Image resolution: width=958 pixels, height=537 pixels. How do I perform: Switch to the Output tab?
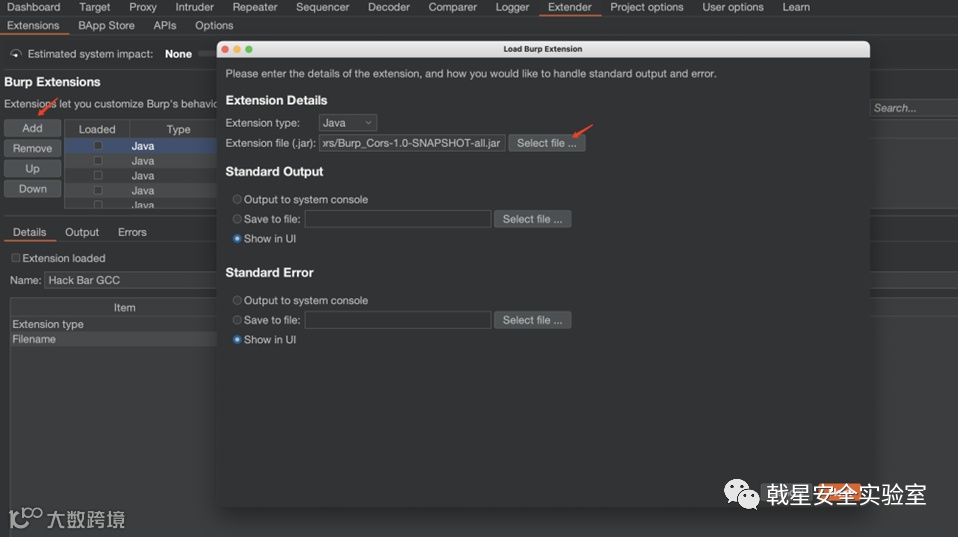click(x=82, y=232)
